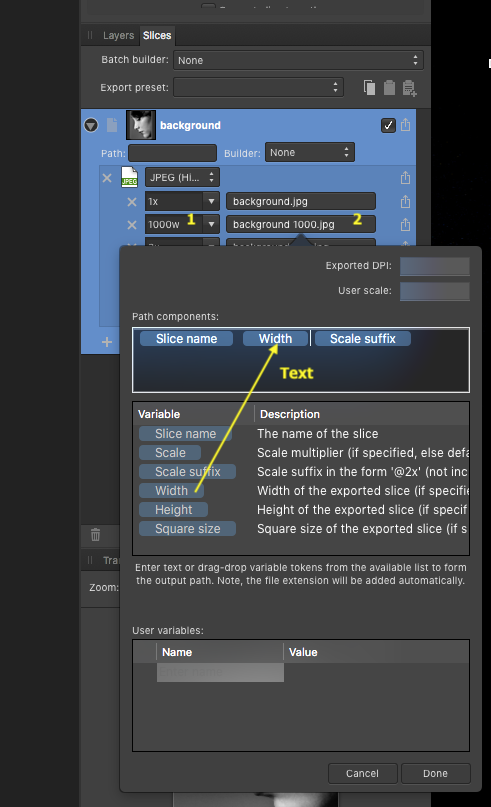The height and width of the screenshot is (807, 491).
Task: Export background 1000.jpg using its share icon
Action: click(x=406, y=225)
